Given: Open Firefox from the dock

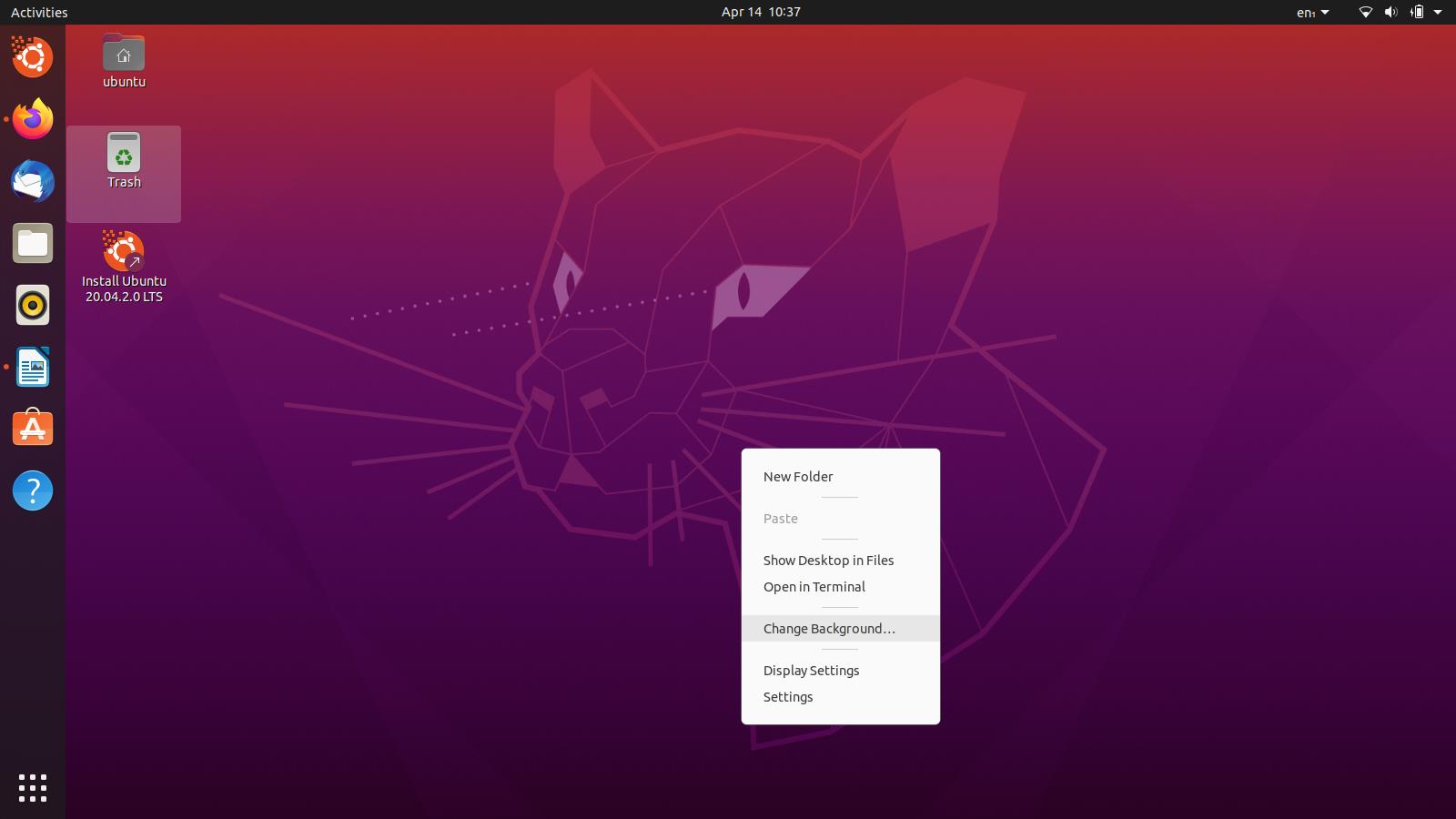Looking at the screenshot, I should click(x=33, y=119).
